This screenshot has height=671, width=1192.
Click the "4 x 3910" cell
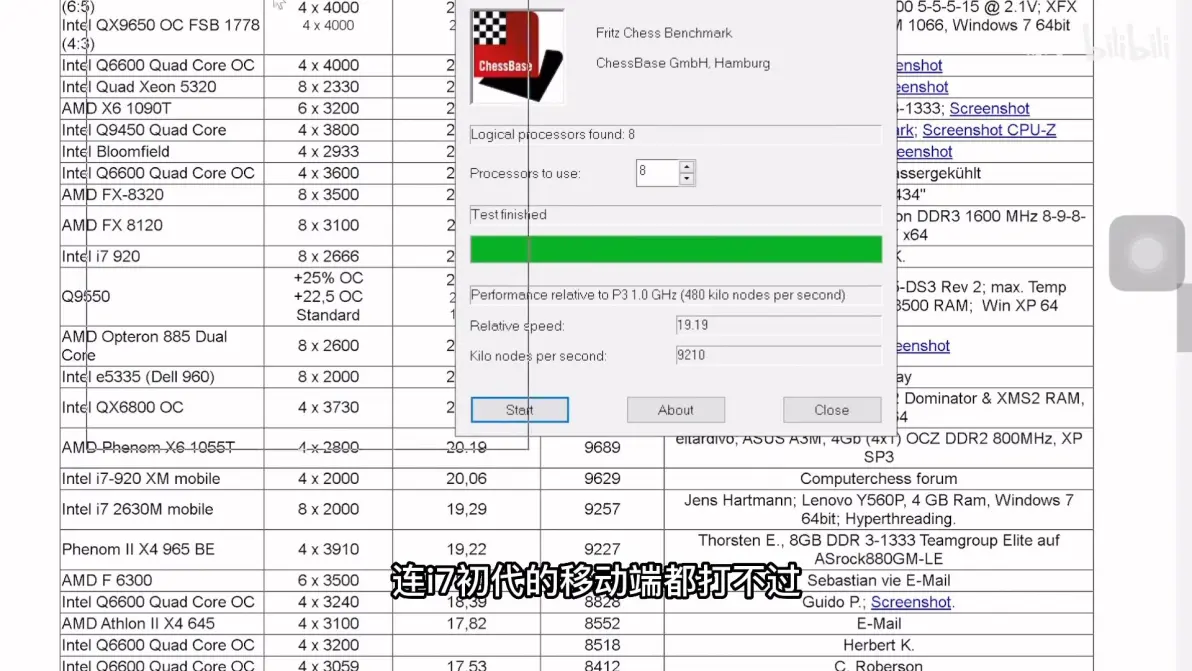coord(328,549)
